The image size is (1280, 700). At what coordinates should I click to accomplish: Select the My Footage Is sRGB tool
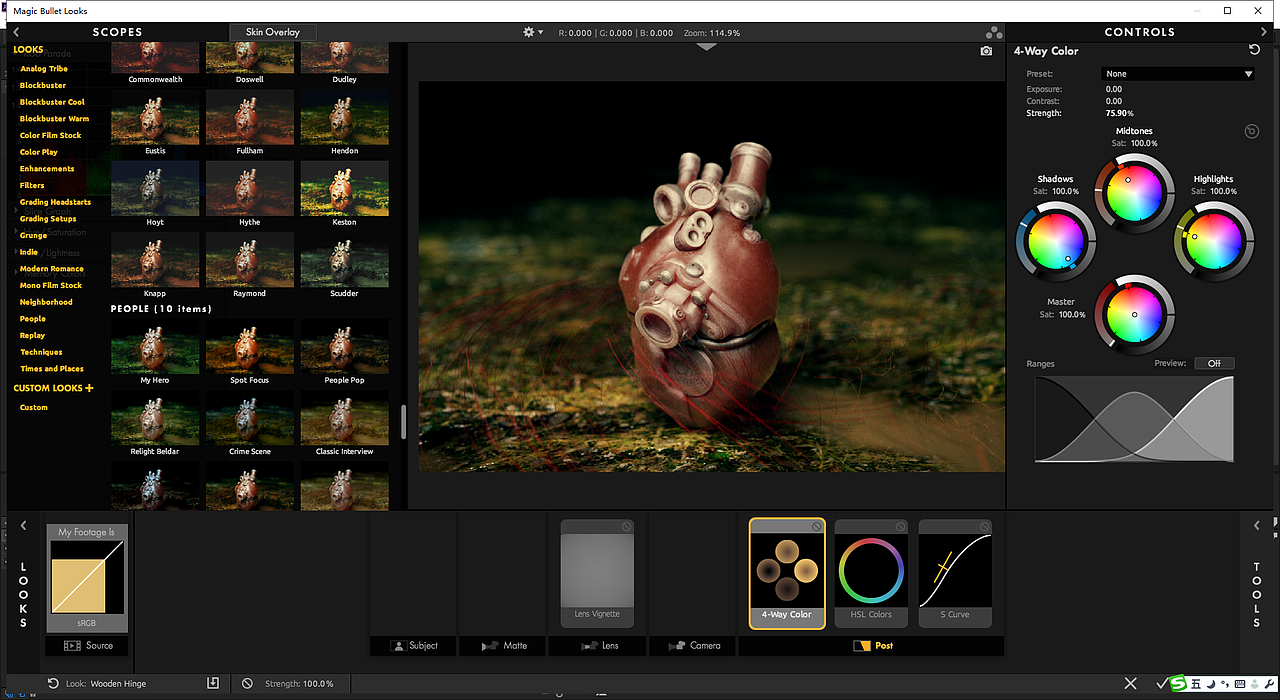click(87, 578)
